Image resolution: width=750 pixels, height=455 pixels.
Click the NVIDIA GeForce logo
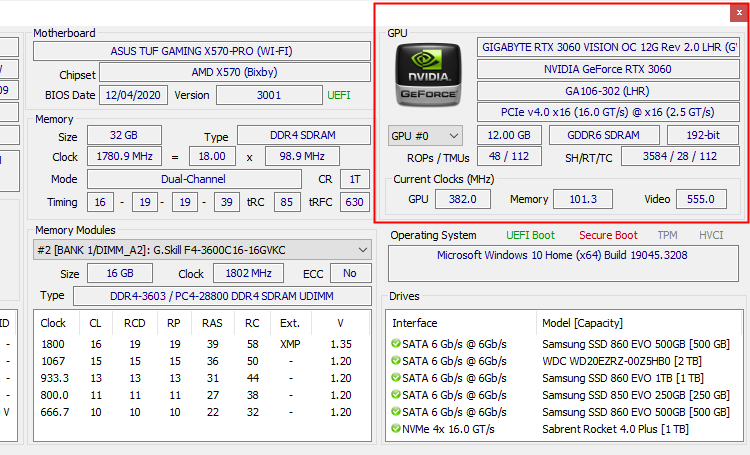pos(429,76)
